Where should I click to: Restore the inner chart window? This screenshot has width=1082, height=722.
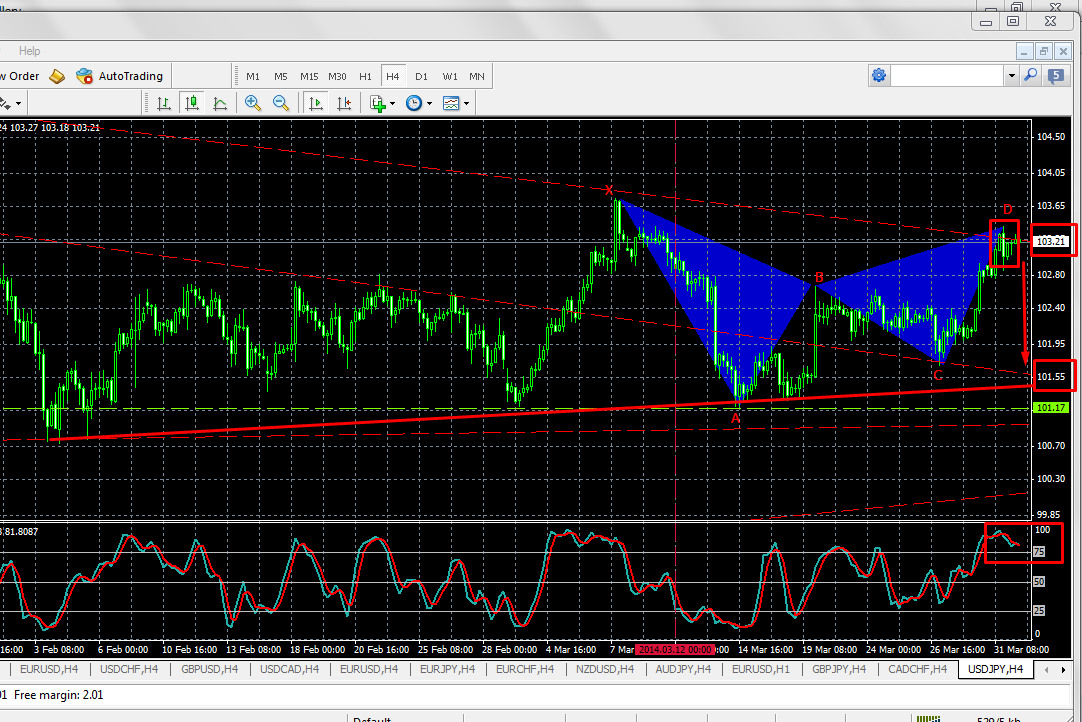1044,51
